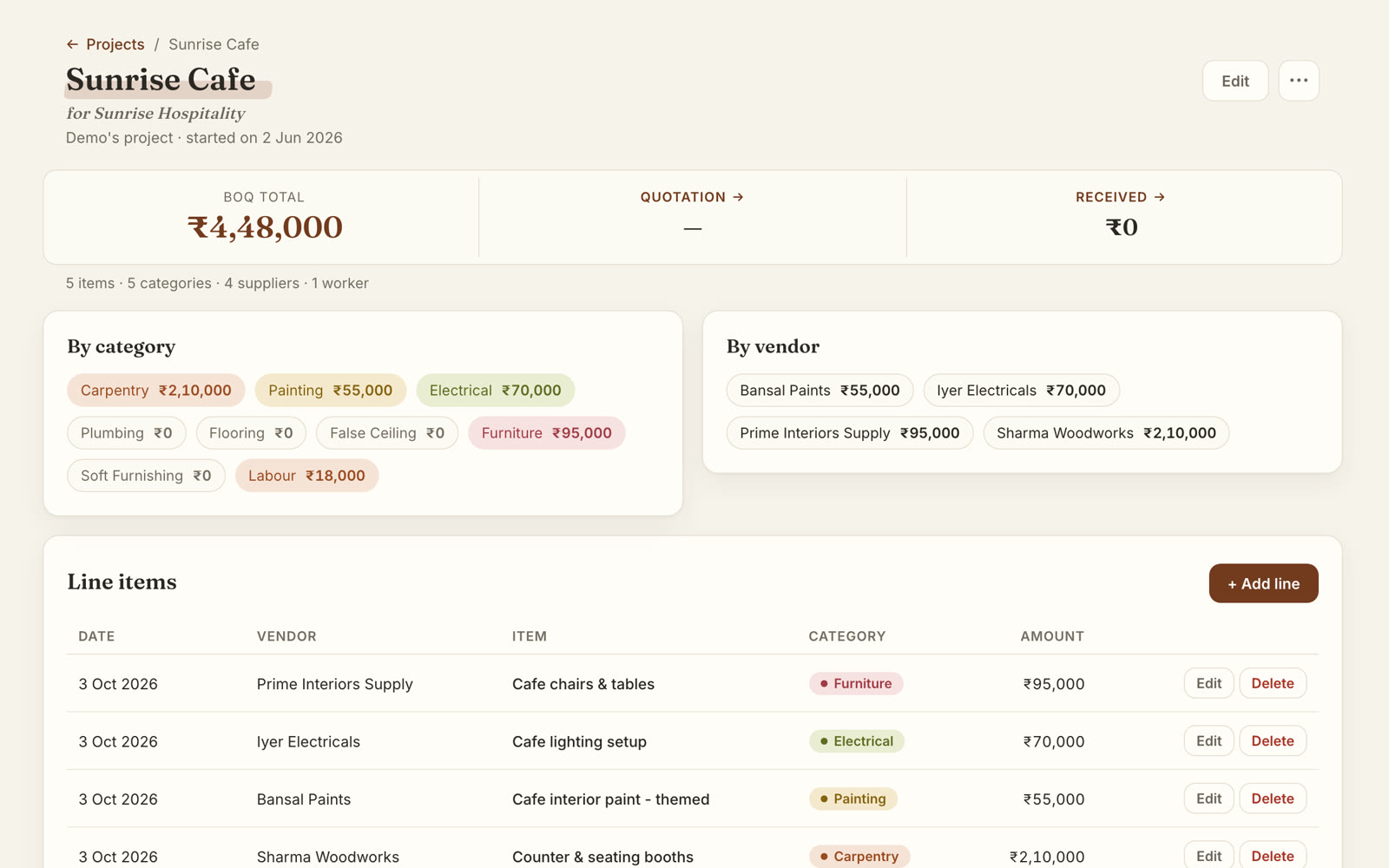Click the Sunrise Cafe page title
This screenshot has width=1389, height=868.
[x=161, y=80]
